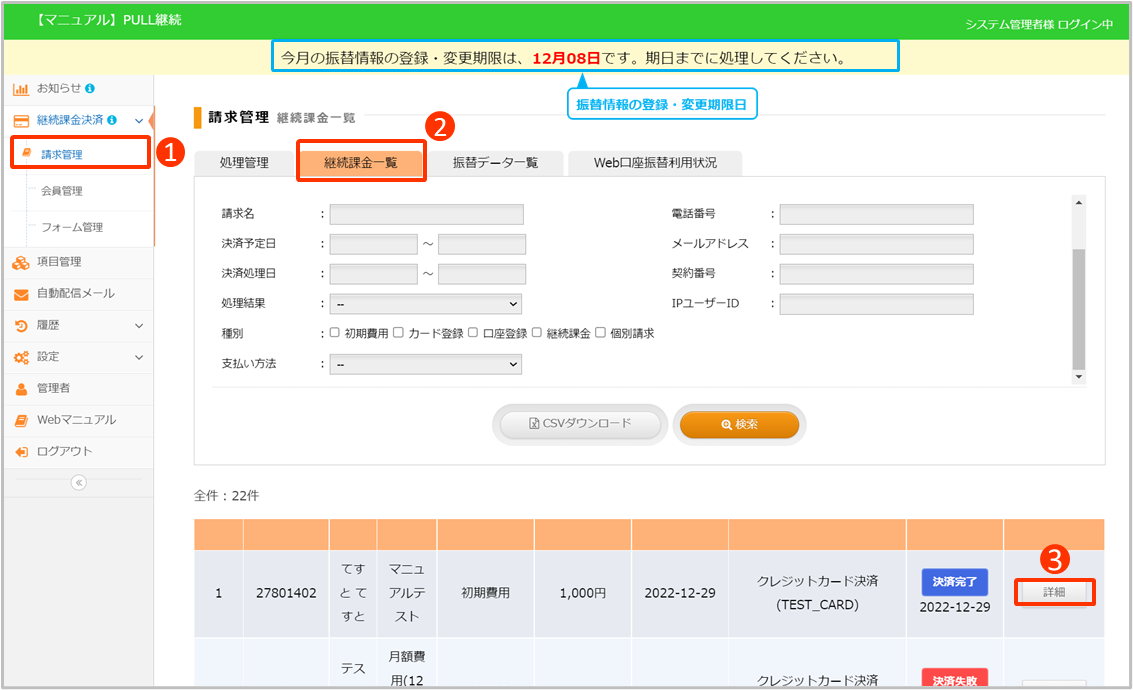This screenshot has width=1133, height=690.
Task: Click the 項目管理 cubes icon
Action: 20,262
